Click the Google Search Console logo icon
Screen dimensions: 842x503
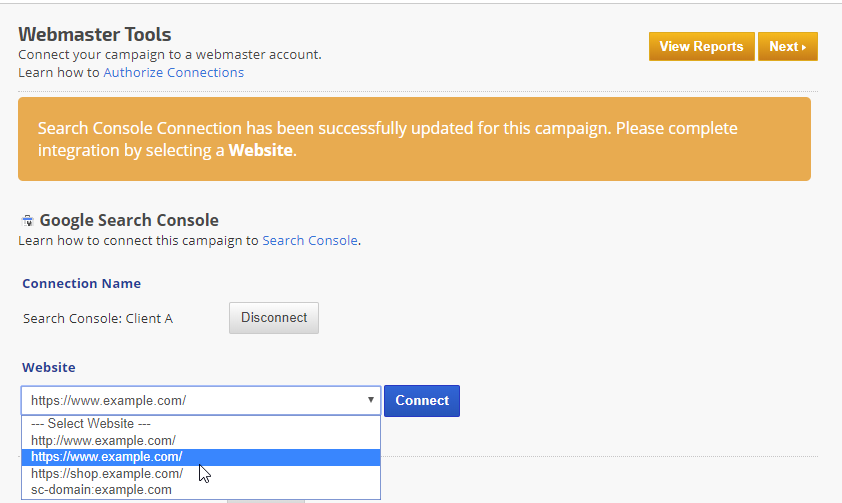[27, 221]
